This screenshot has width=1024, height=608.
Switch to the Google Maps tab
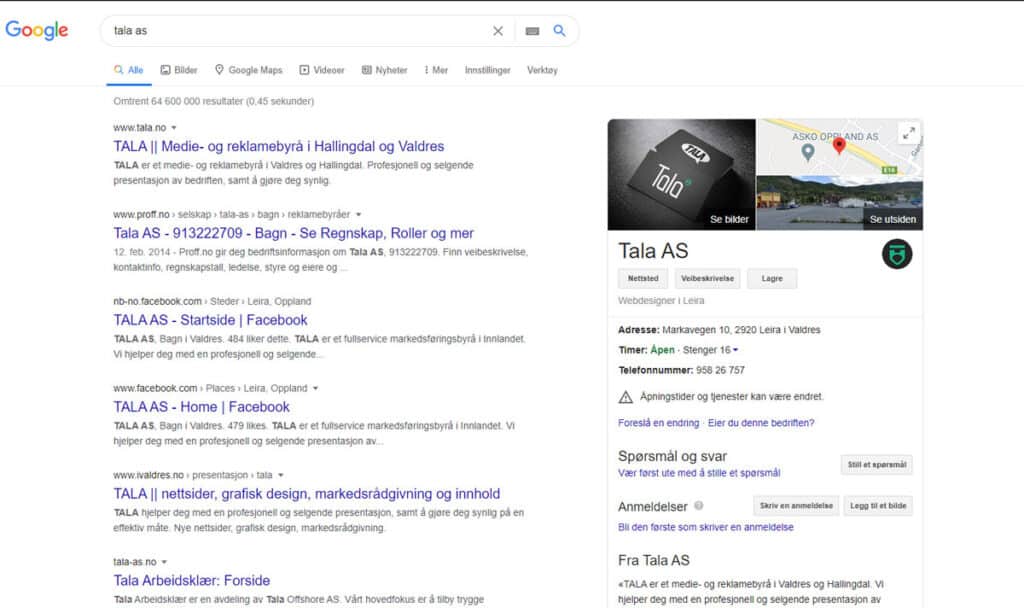point(248,70)
